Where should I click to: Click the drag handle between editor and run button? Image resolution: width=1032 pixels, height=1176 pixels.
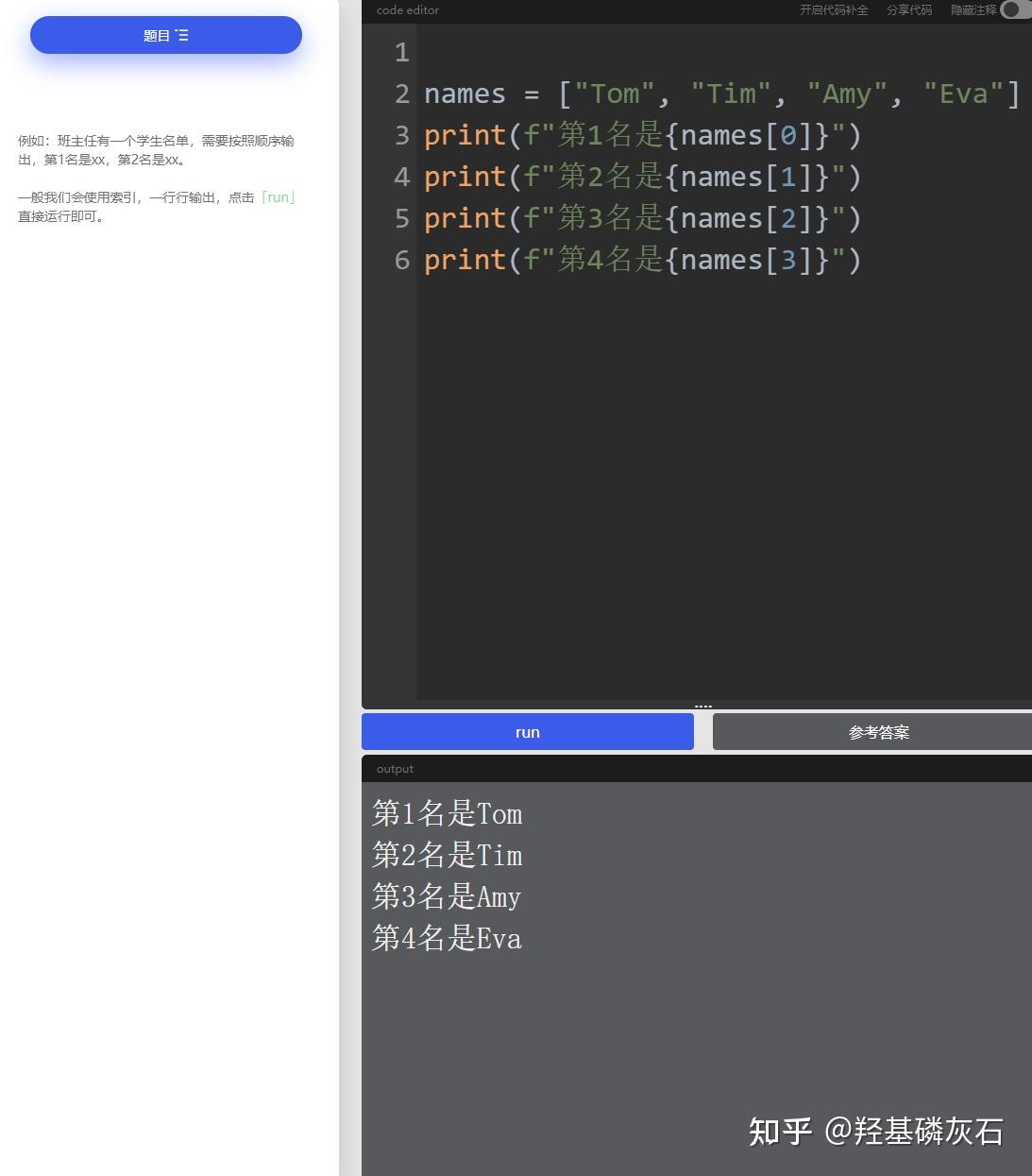(x=702, y=706)
